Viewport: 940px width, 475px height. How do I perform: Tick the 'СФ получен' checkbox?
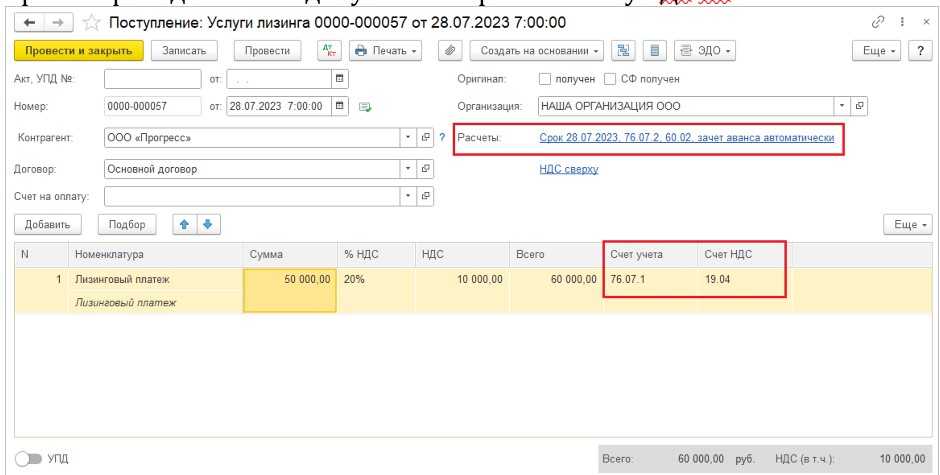click(610, 79)
